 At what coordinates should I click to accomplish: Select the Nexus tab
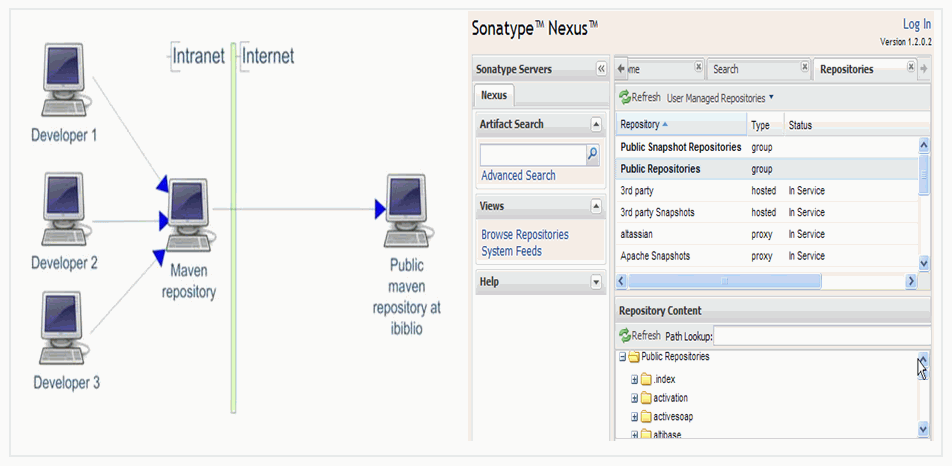click(x=494, y=96)
